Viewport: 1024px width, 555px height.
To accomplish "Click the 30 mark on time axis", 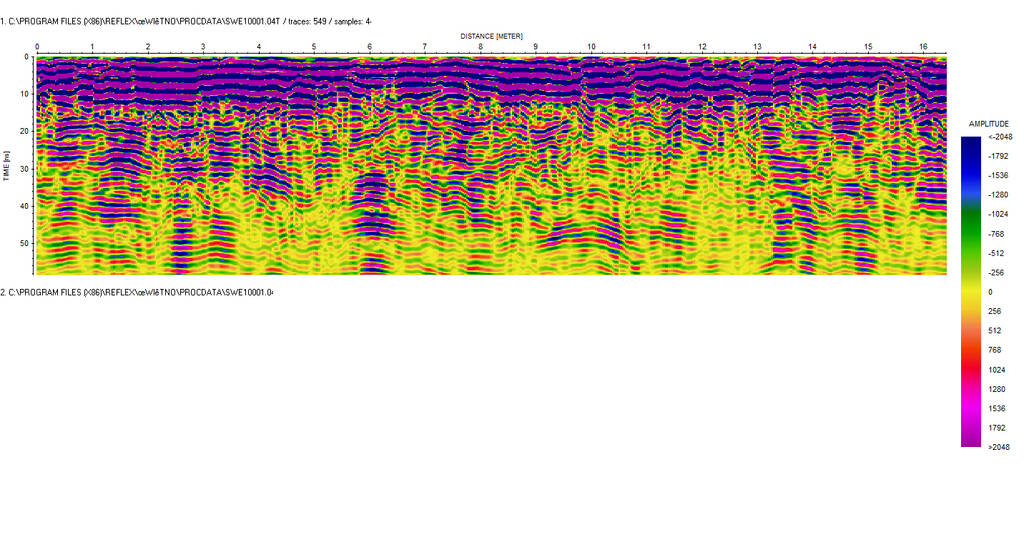I will tap(23, 168).
